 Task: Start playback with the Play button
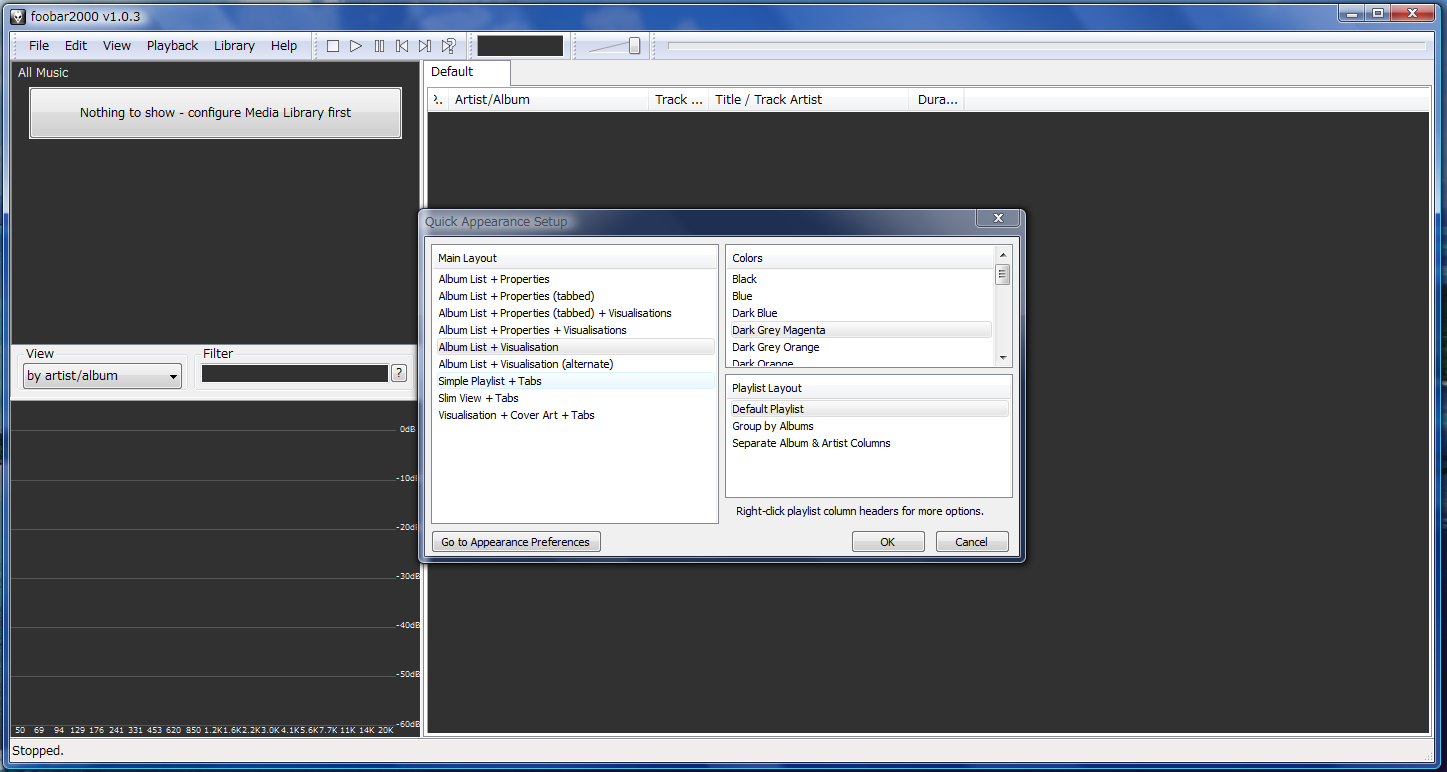tap(356, 46)
